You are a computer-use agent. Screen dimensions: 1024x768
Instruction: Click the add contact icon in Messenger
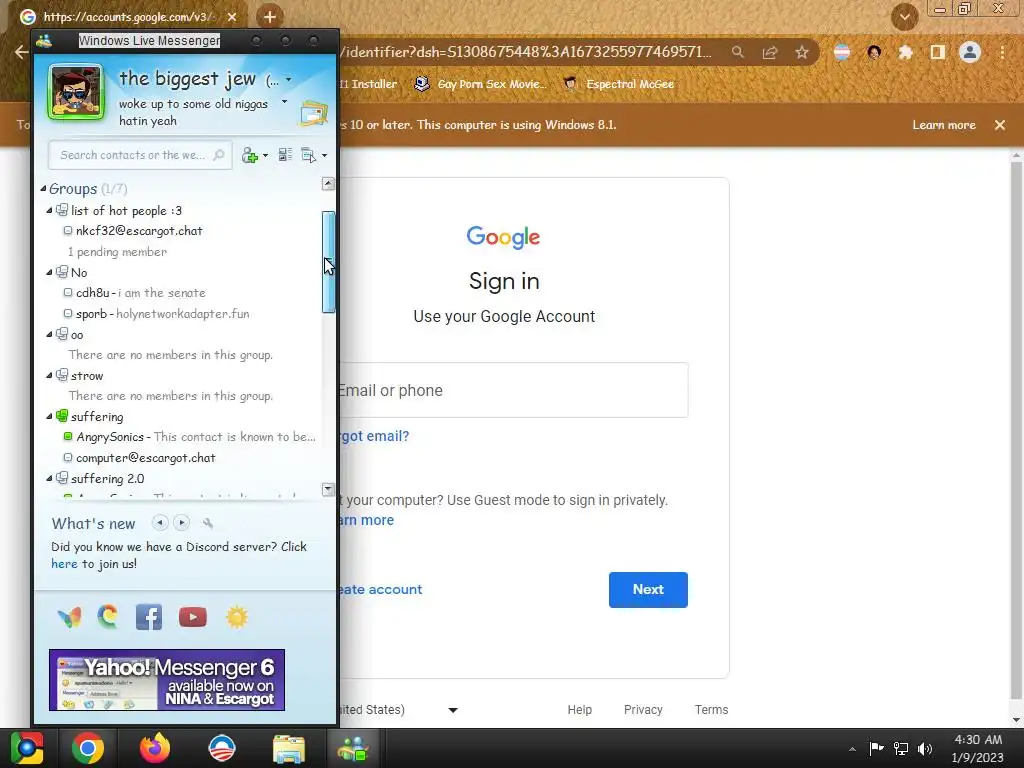point(249,155)
